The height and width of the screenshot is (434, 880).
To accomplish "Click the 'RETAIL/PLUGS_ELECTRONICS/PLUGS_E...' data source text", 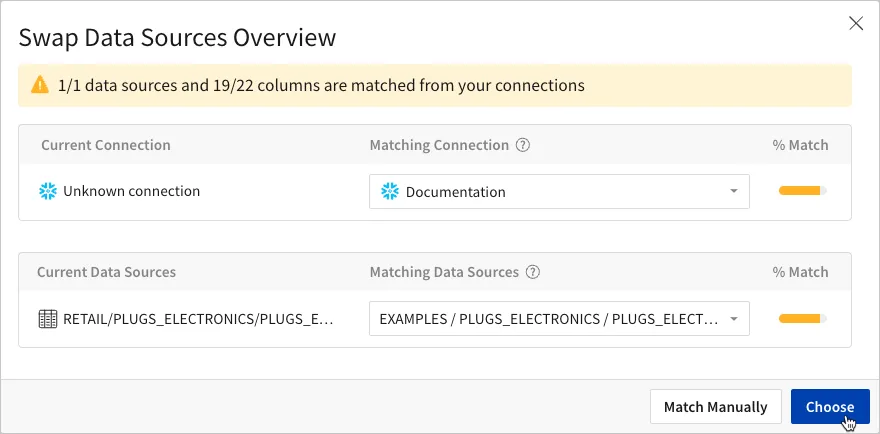I will pyautogui.click(x=198, y=319).
